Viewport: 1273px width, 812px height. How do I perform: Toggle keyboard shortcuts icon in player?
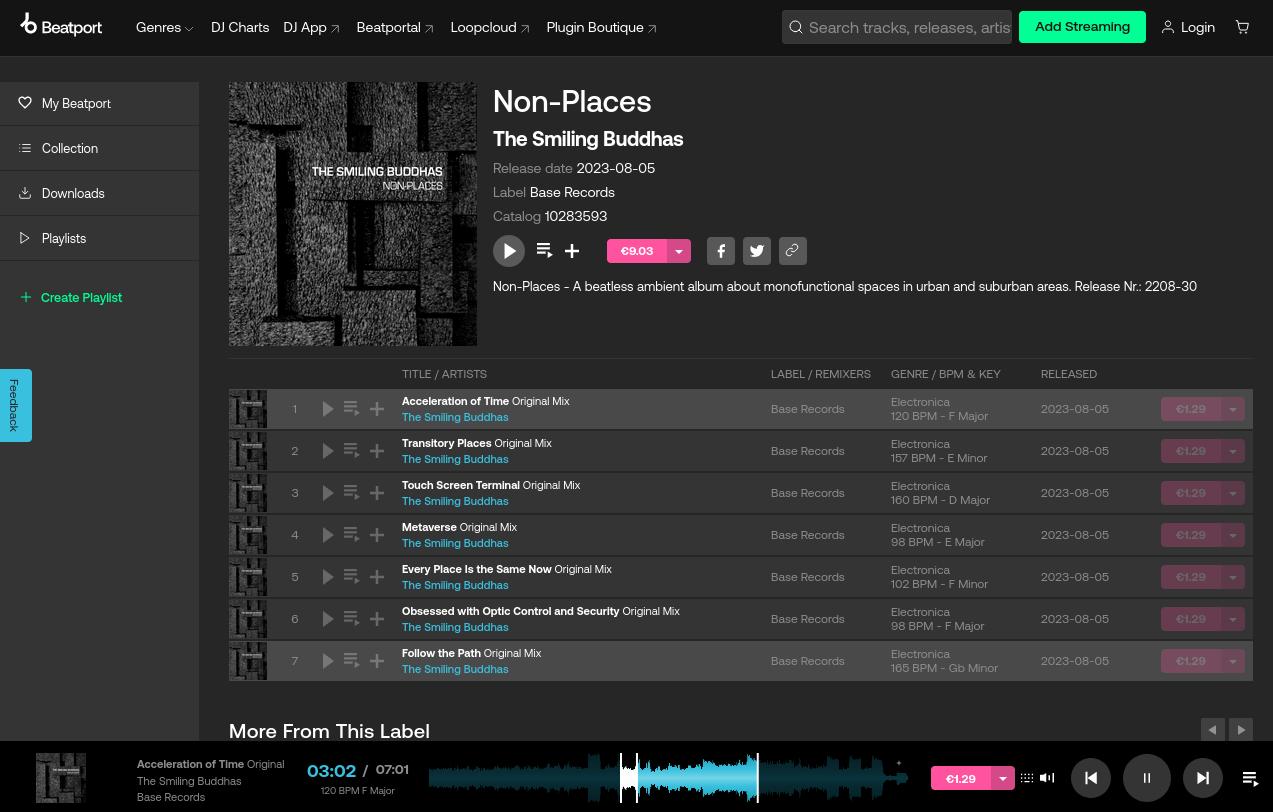[1027, 778]
